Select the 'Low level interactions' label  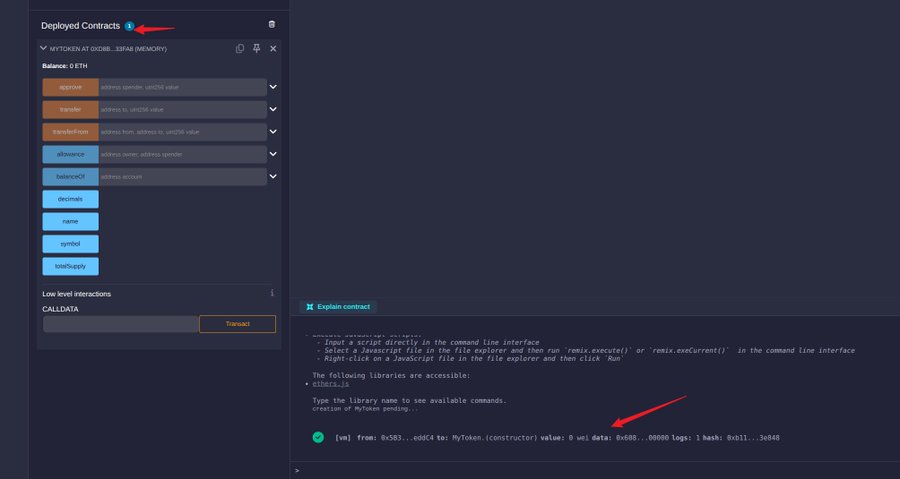[x=76, y=294]
